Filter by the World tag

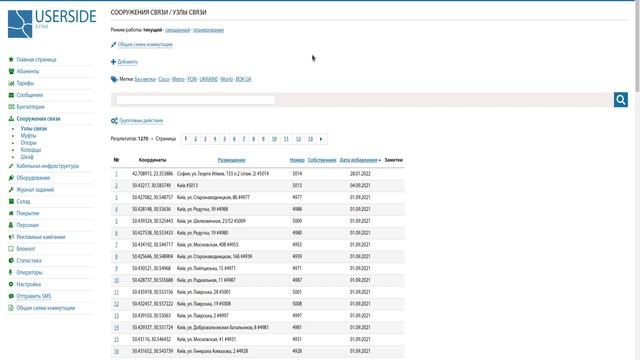[227, 79]
